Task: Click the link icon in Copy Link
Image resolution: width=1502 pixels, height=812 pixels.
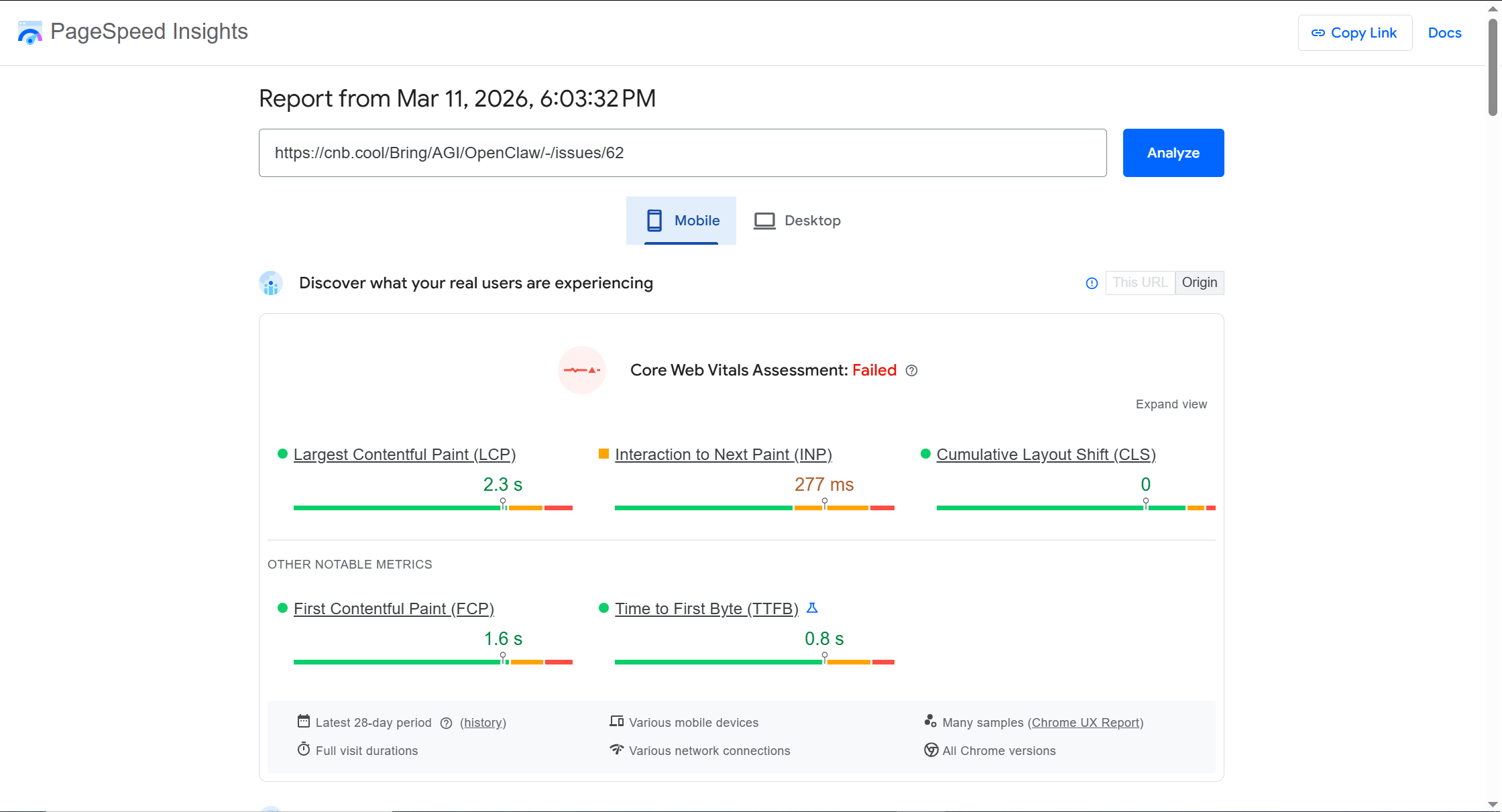Action: (1318, 33)
